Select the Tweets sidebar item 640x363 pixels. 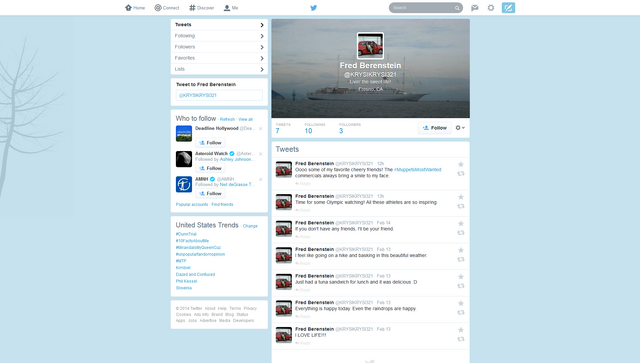point(219,24)
